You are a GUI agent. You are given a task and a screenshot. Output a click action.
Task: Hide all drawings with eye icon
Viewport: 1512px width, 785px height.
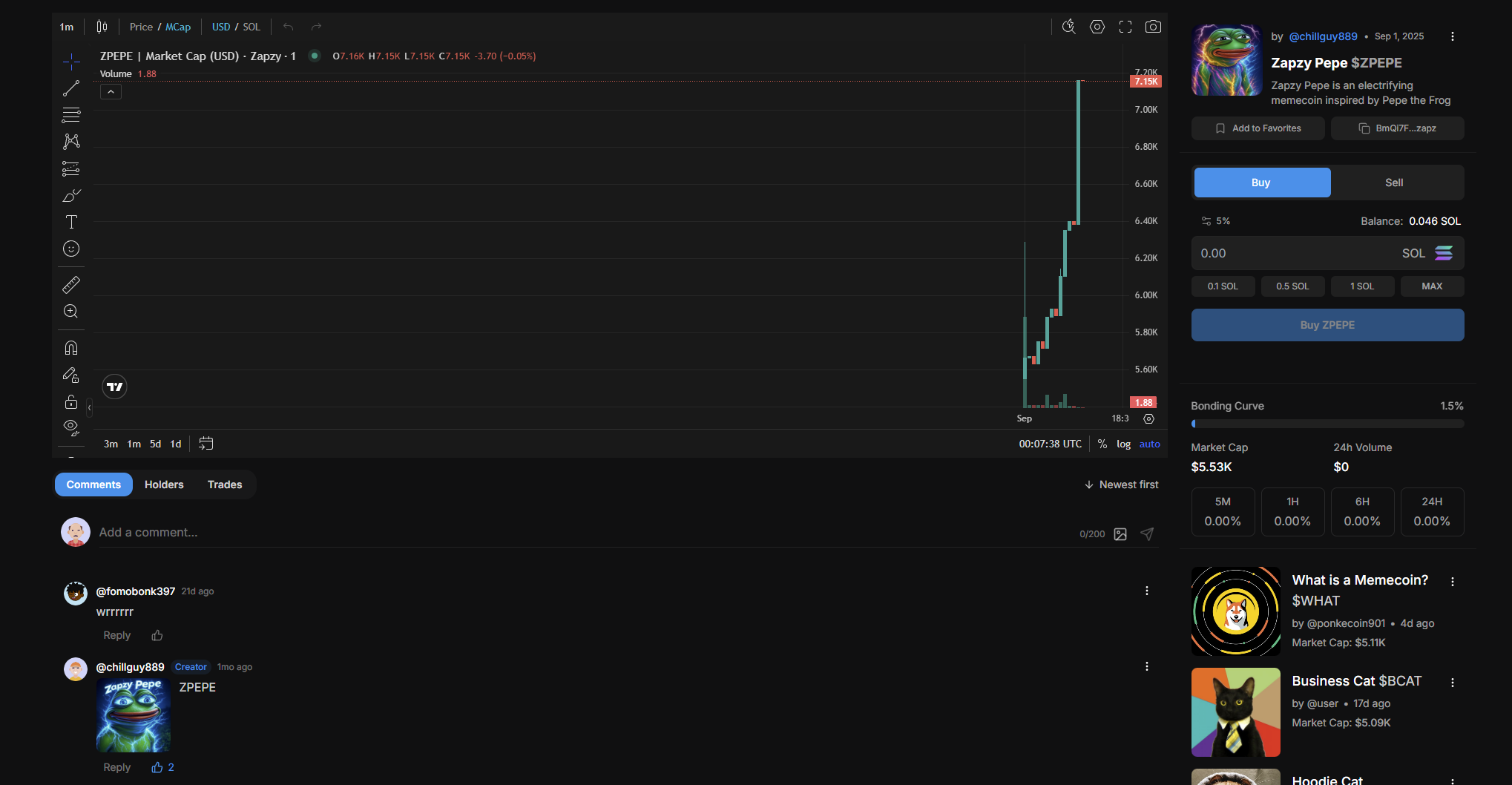(70, 427)
